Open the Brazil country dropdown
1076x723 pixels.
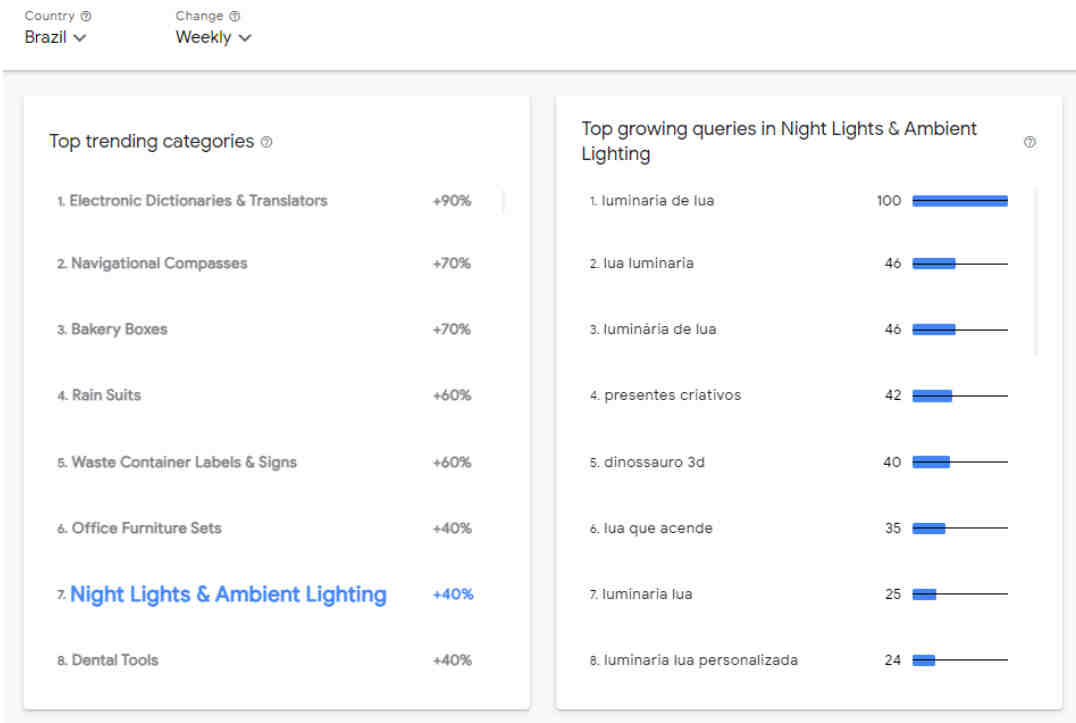point(55,38)
